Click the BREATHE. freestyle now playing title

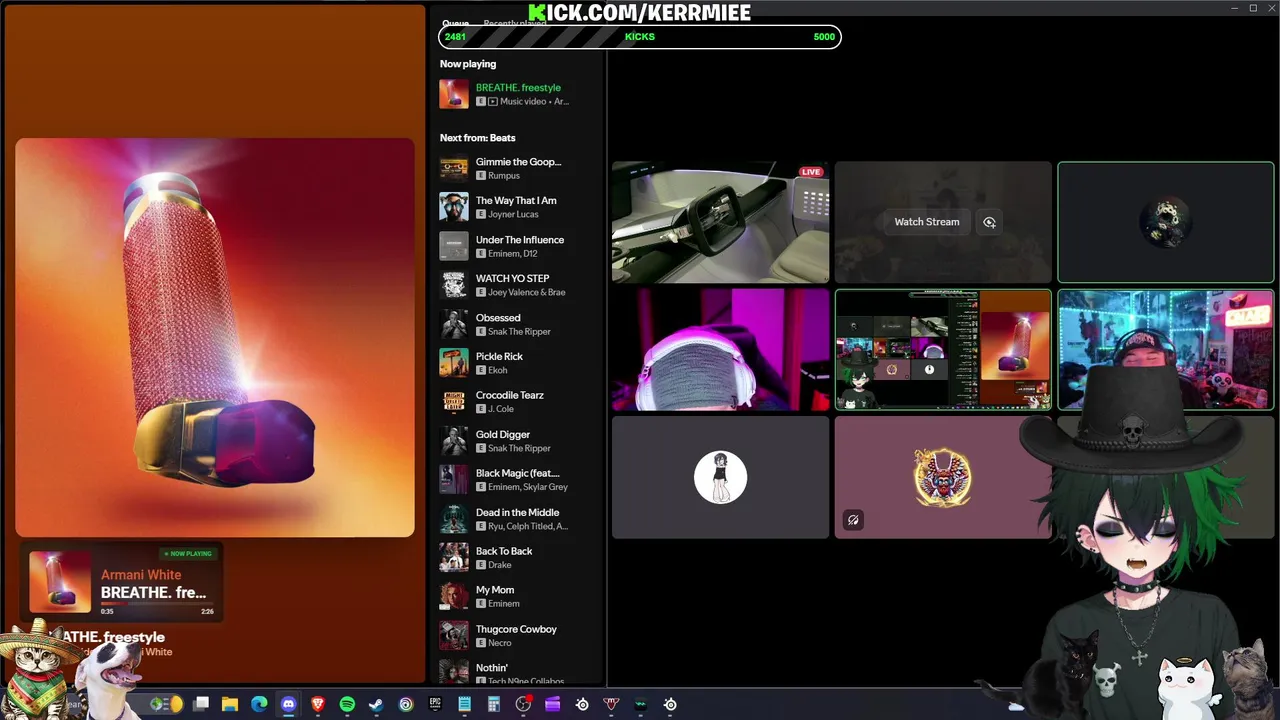pyautogui.click(x=518, y=87)
